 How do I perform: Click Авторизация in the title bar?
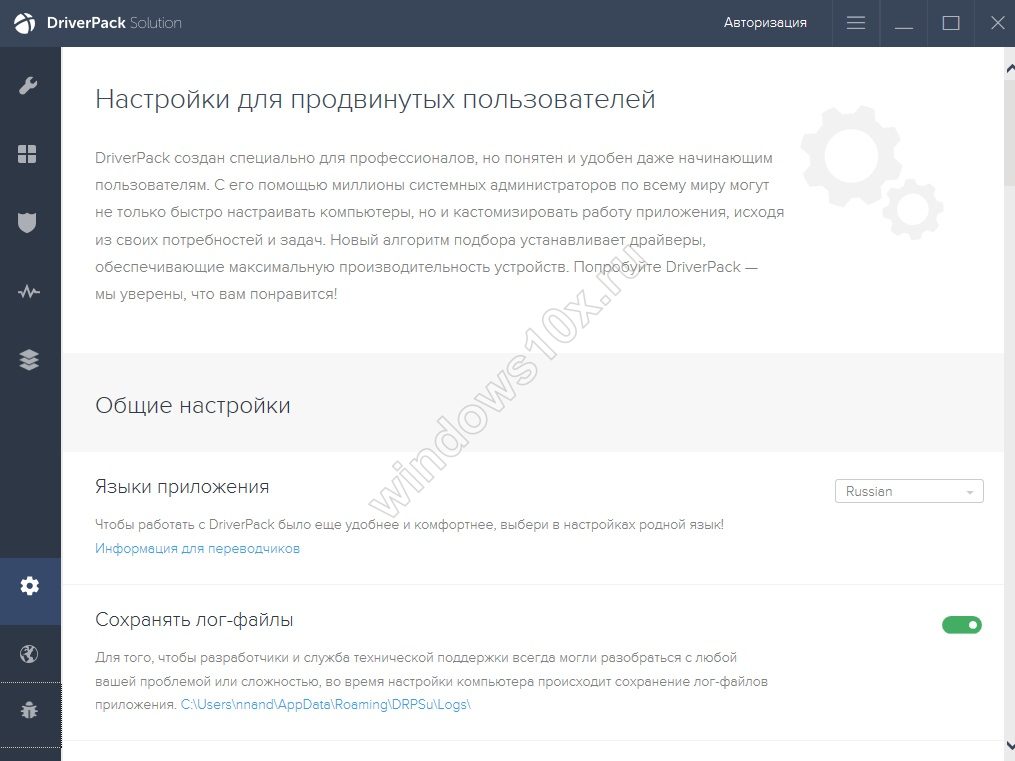click(765, 23)
